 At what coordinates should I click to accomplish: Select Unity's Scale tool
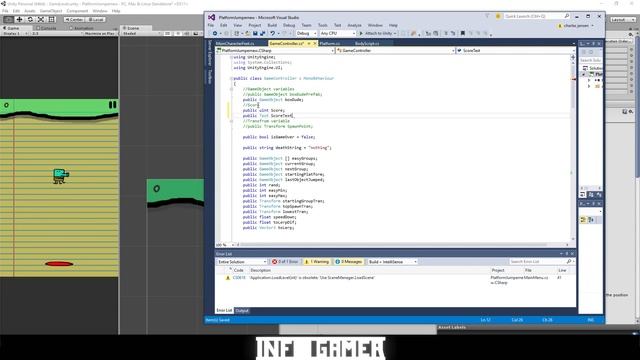click(x=41, y=19)
